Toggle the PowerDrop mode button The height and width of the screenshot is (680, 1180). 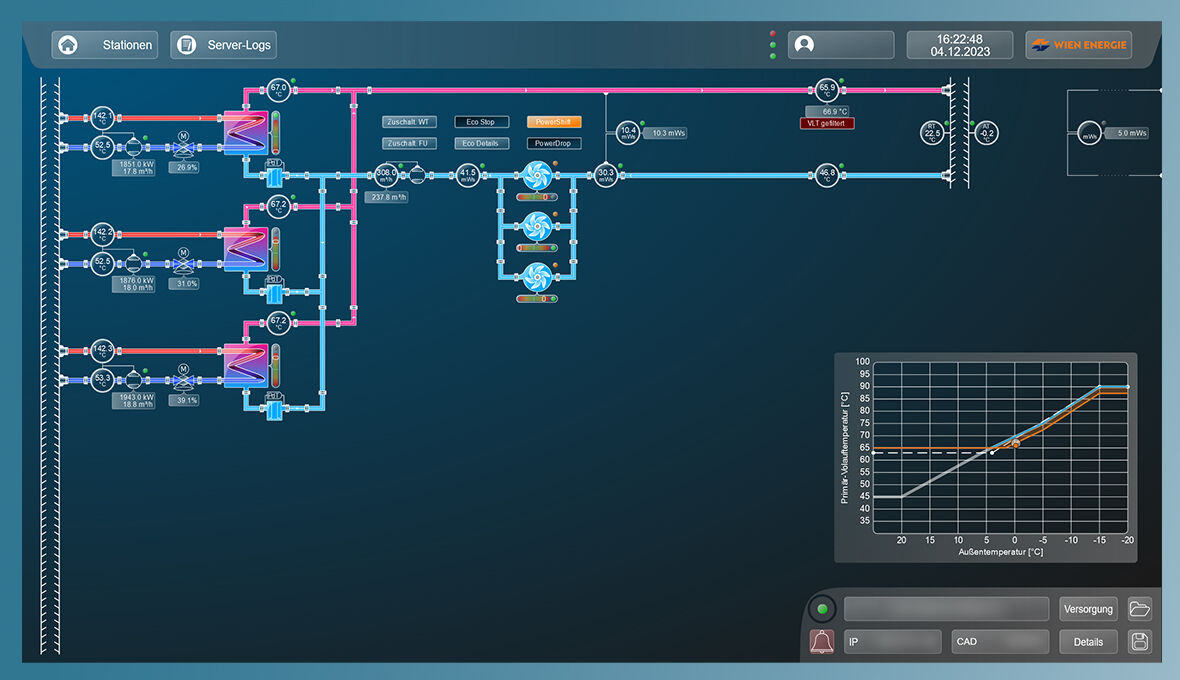(x=554, y=143)
